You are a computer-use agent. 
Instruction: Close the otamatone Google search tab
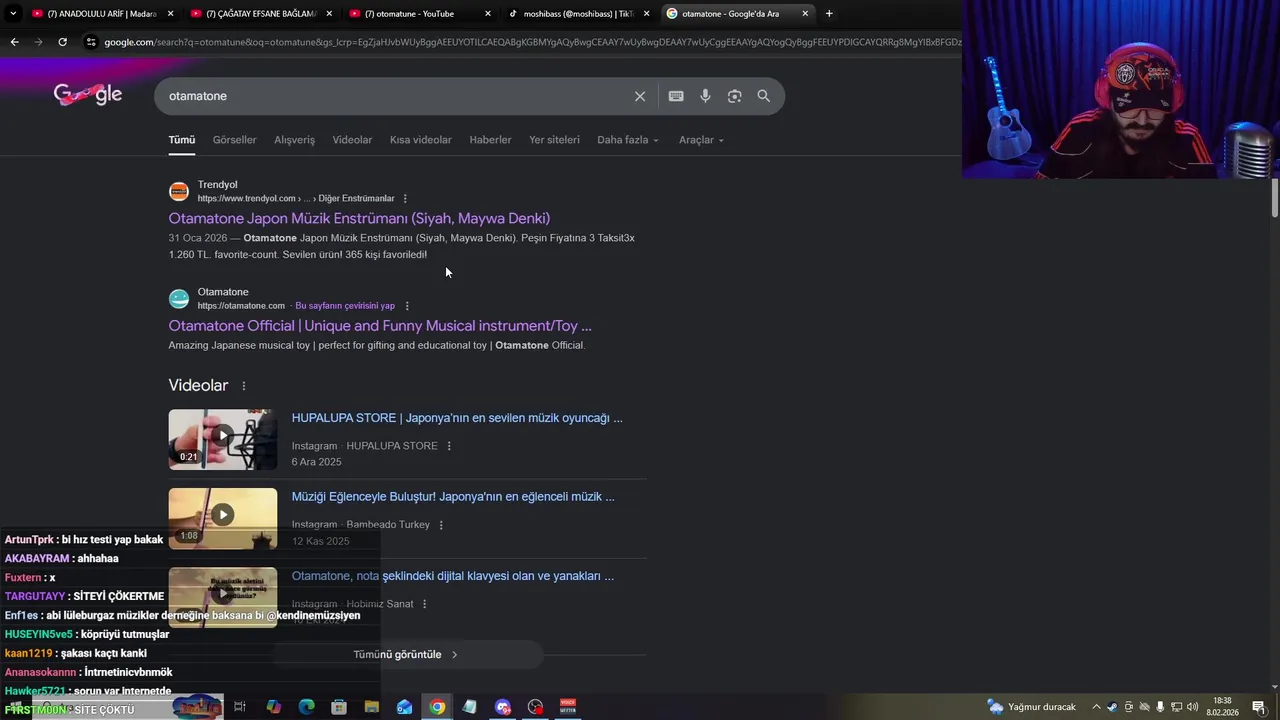click(805, 14)
